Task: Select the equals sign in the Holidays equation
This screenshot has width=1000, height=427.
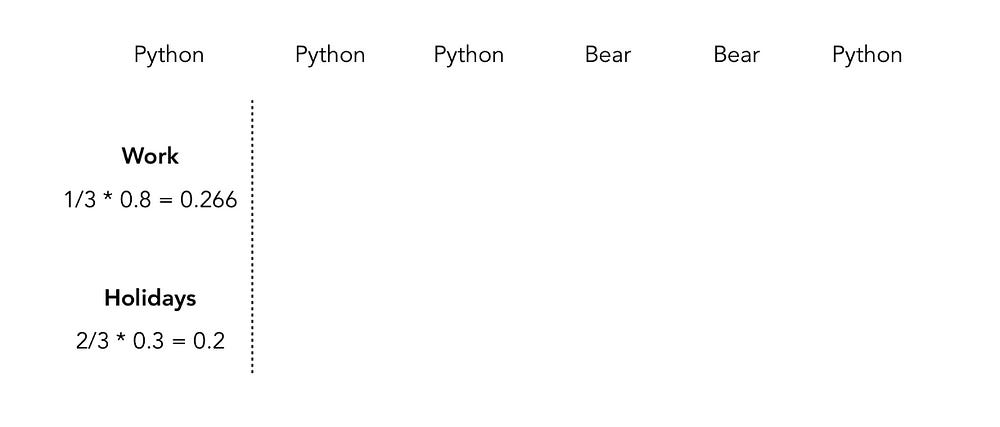Action: (179, 342)
